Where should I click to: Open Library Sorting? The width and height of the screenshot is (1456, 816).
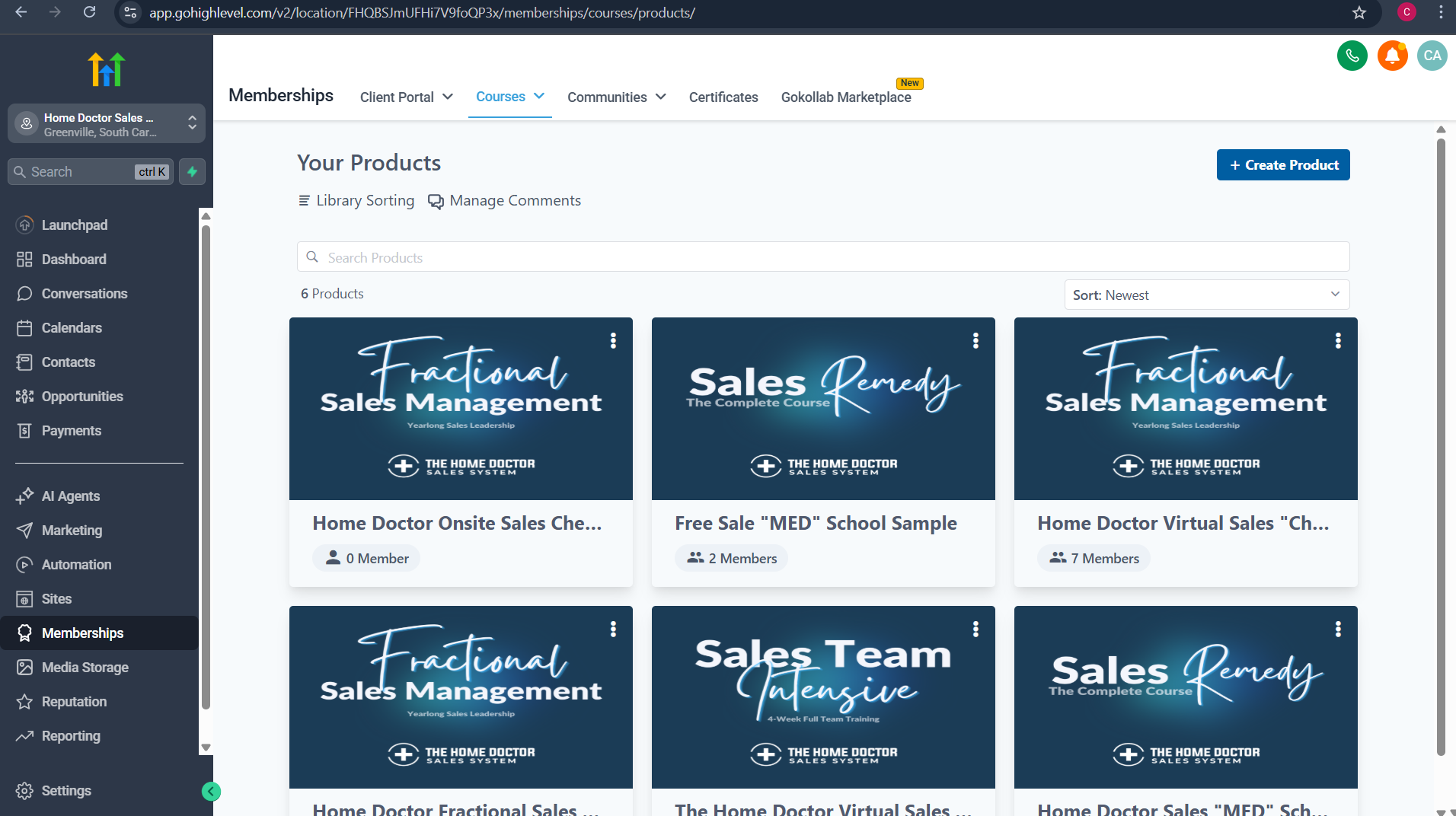356,201
